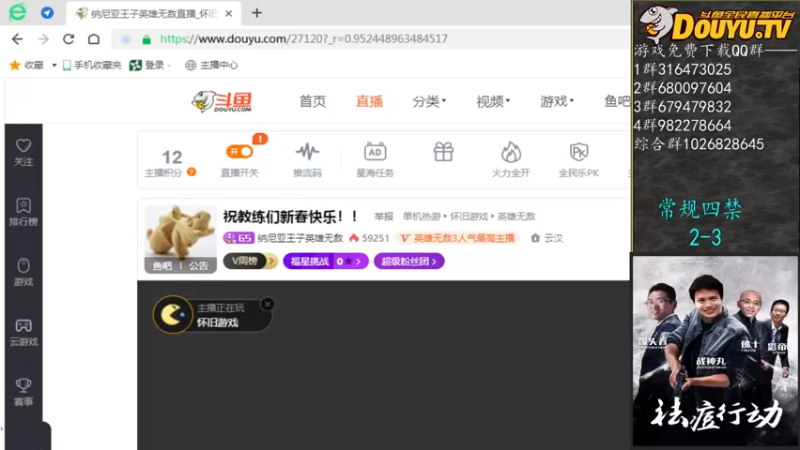Open 福星挑战 purple button

tap(326, 261)
